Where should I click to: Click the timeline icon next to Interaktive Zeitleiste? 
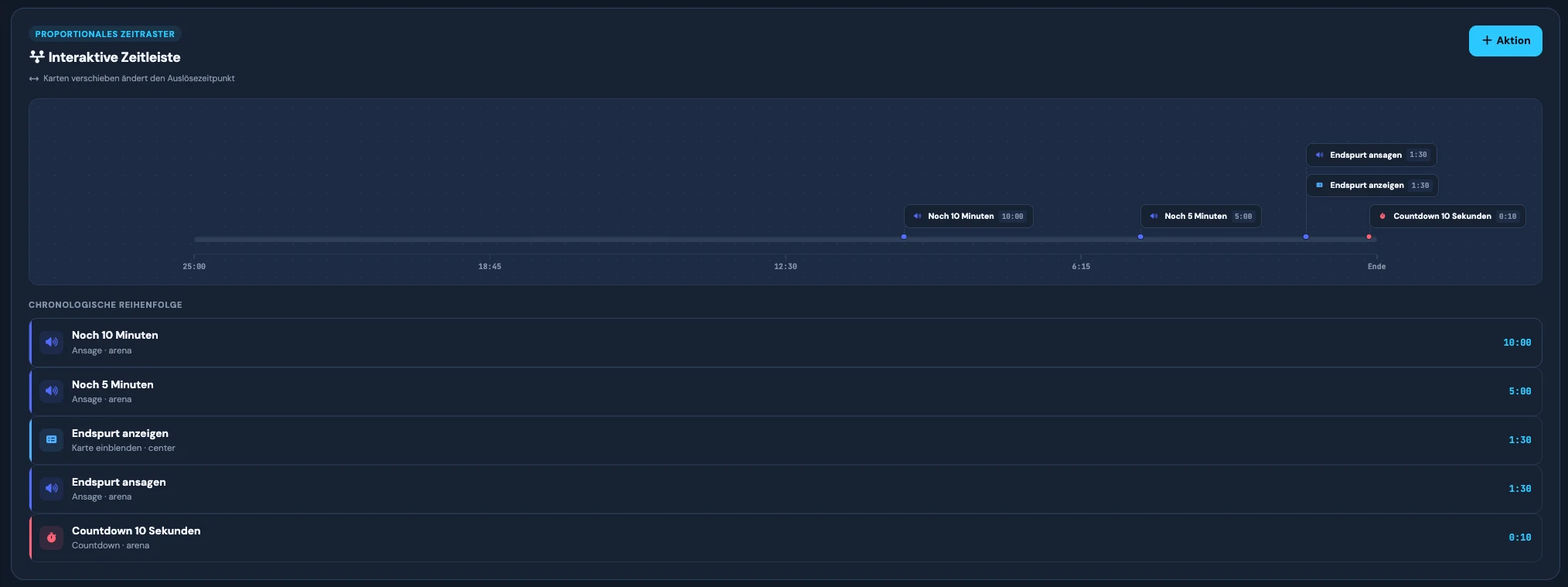pos(36,56)
